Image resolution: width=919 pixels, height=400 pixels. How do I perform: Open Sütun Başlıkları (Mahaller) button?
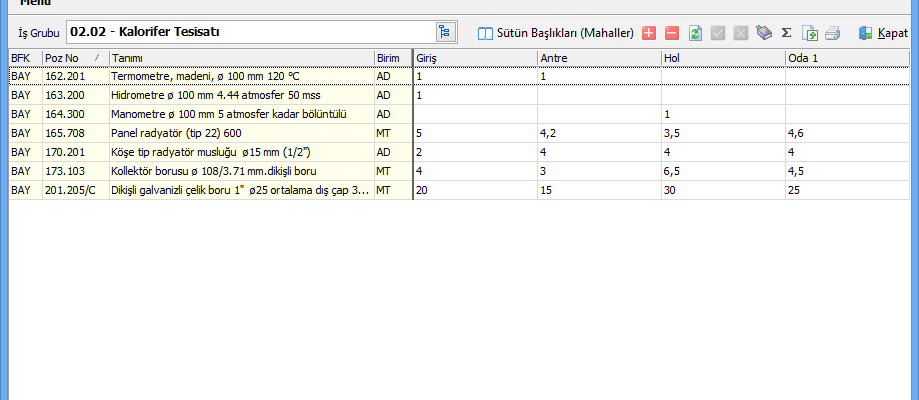click(556, 33)
